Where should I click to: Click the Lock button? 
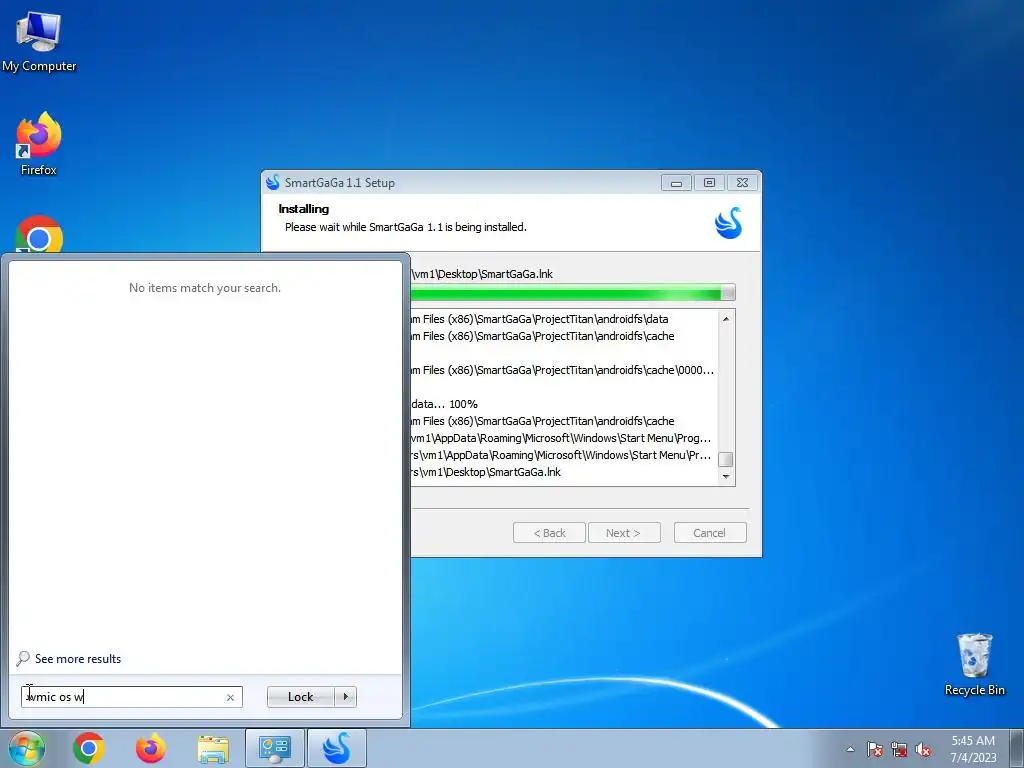tap(300, 697)
